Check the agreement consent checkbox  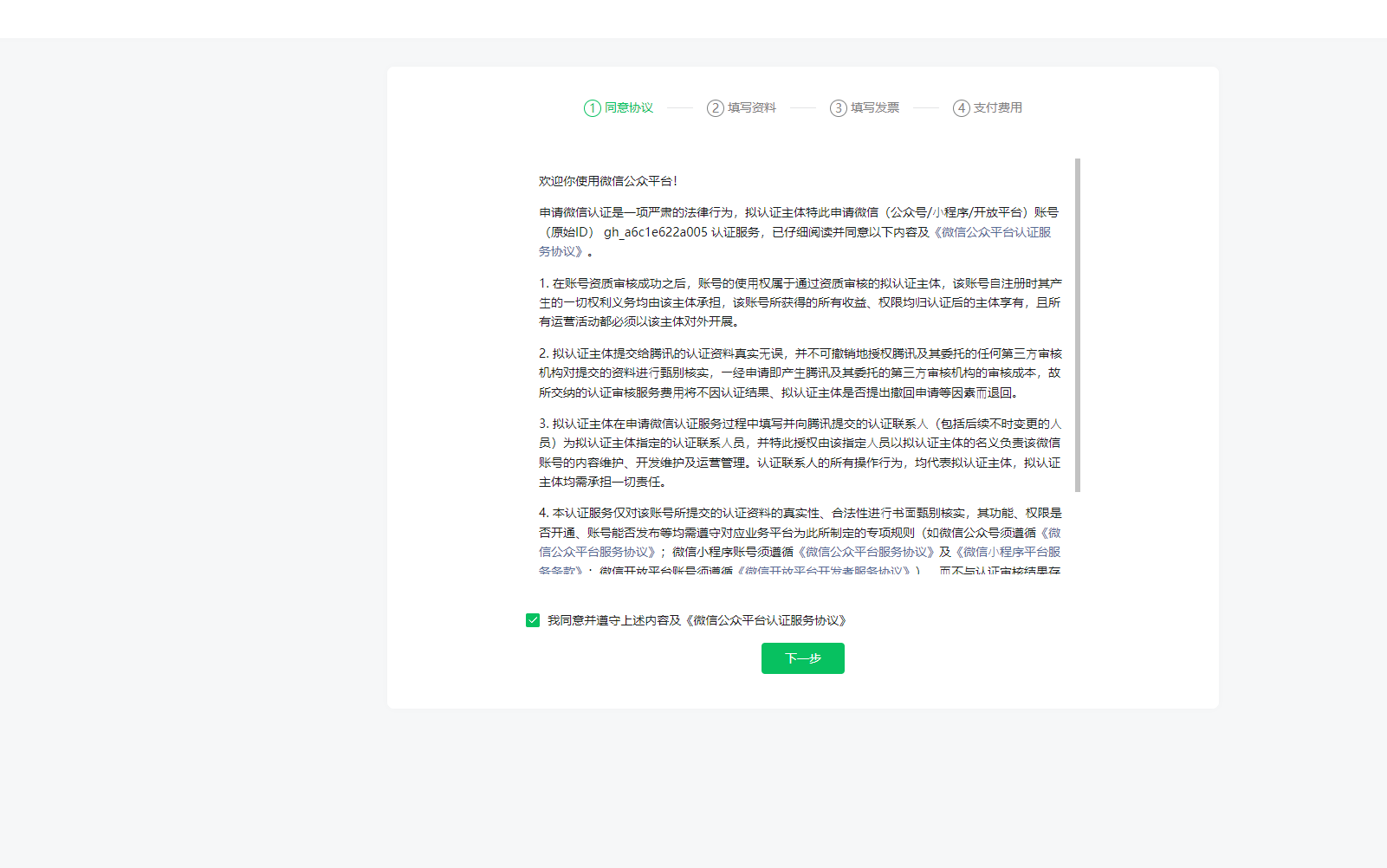533,620
